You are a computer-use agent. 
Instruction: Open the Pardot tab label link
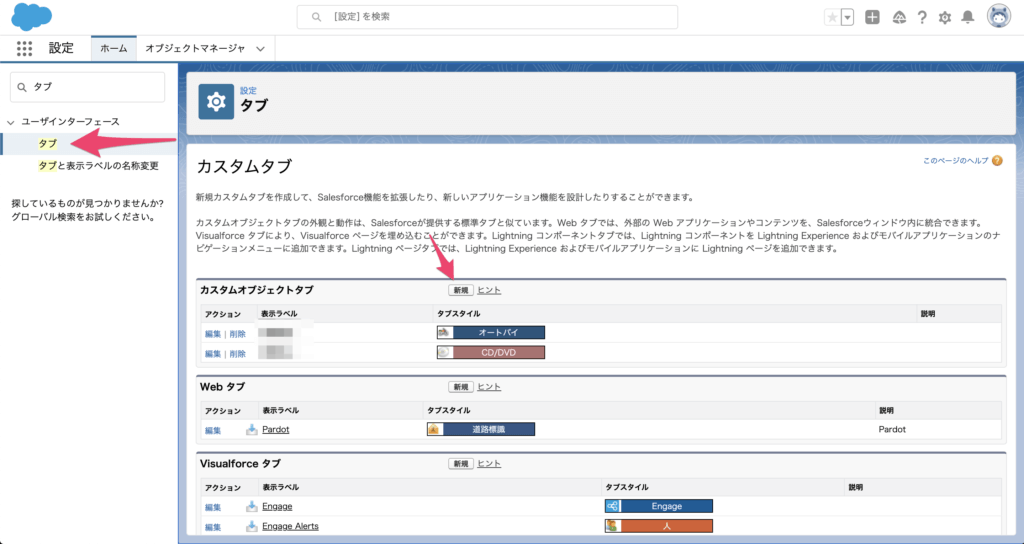click(276, 430)
